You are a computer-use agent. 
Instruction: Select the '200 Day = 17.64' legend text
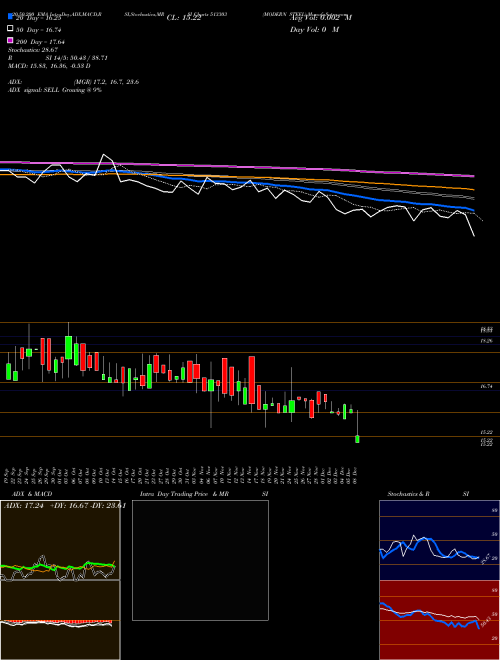click(x=40, y=42)
